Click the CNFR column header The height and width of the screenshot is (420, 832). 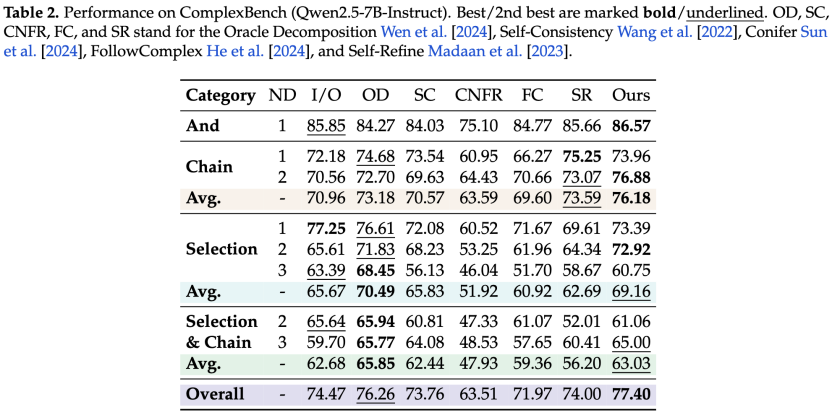click(478, 95)
